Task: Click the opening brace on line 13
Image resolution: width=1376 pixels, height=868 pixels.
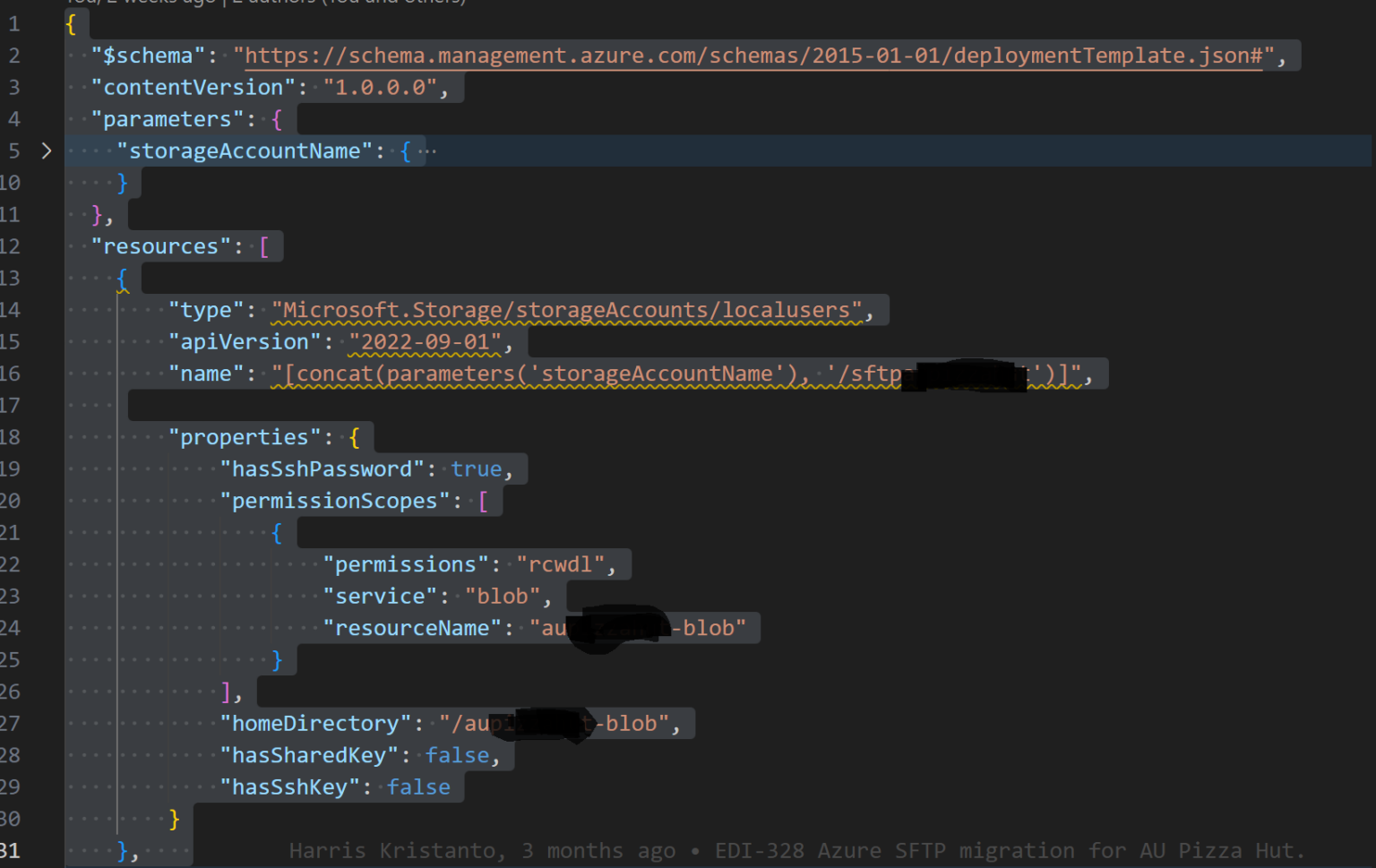Action: 123,279
